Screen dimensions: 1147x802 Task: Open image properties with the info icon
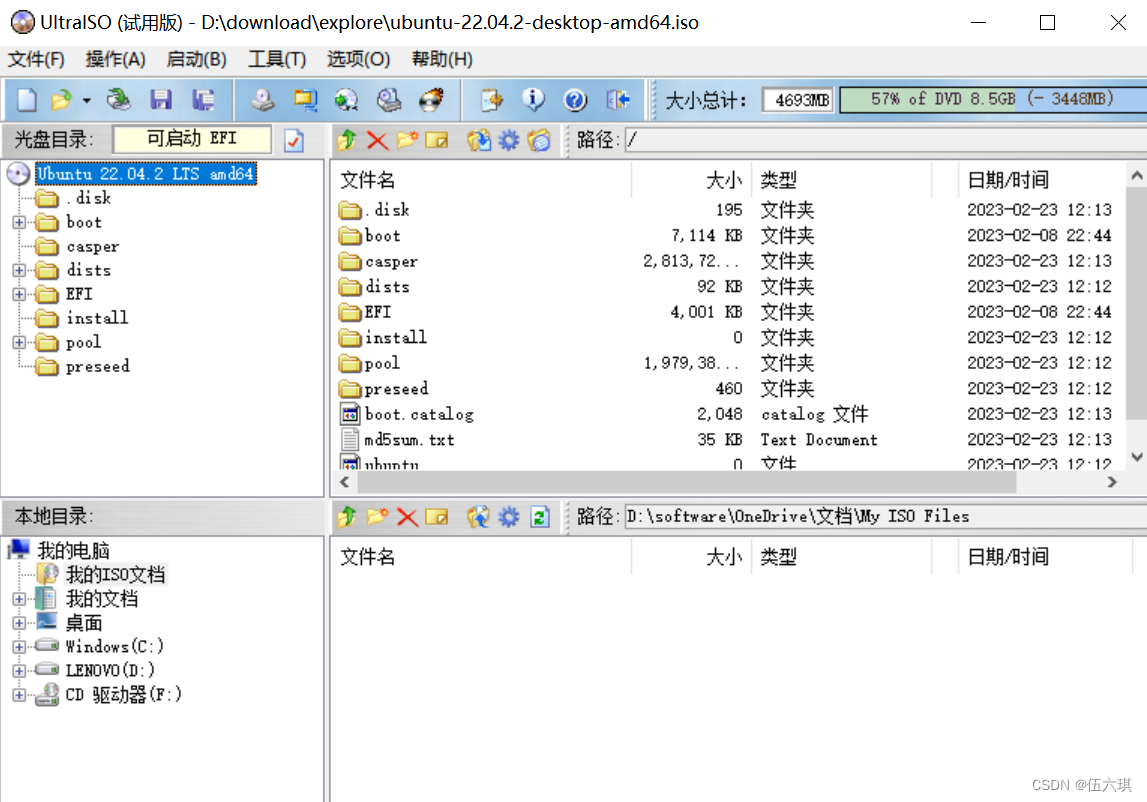tap(533, 100)
